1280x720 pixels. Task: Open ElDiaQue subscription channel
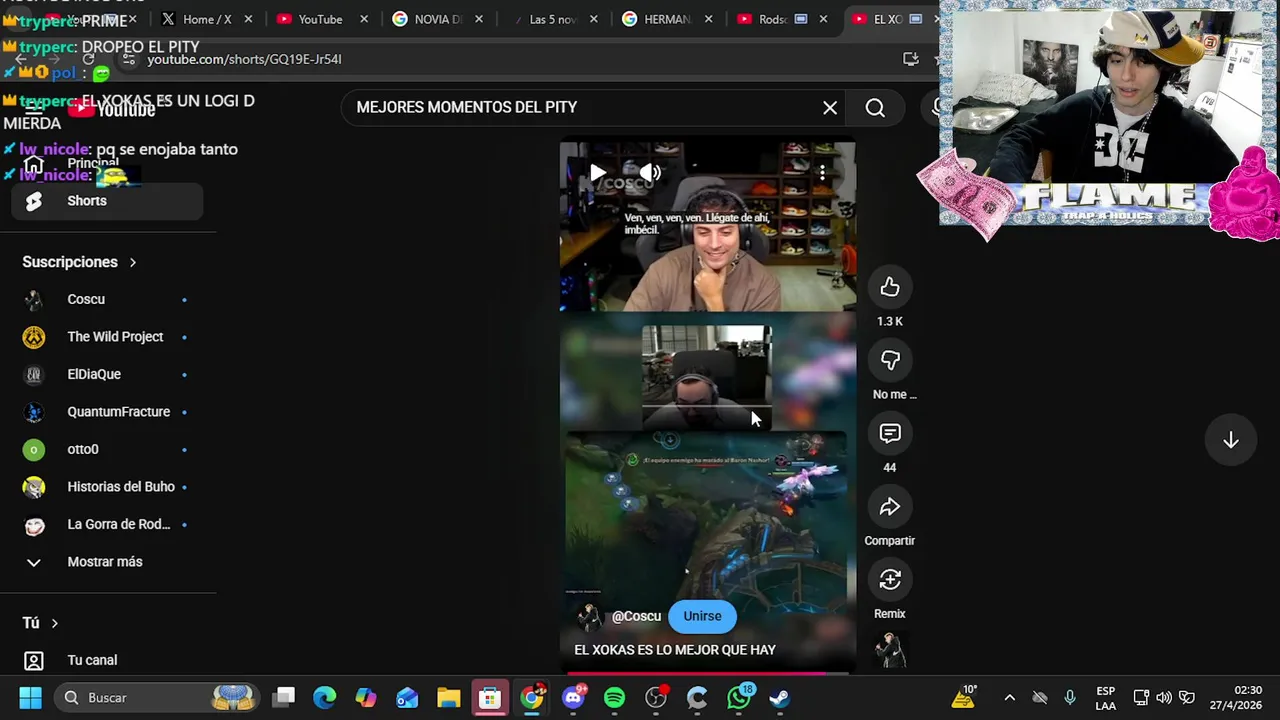(x=107, y=374)
